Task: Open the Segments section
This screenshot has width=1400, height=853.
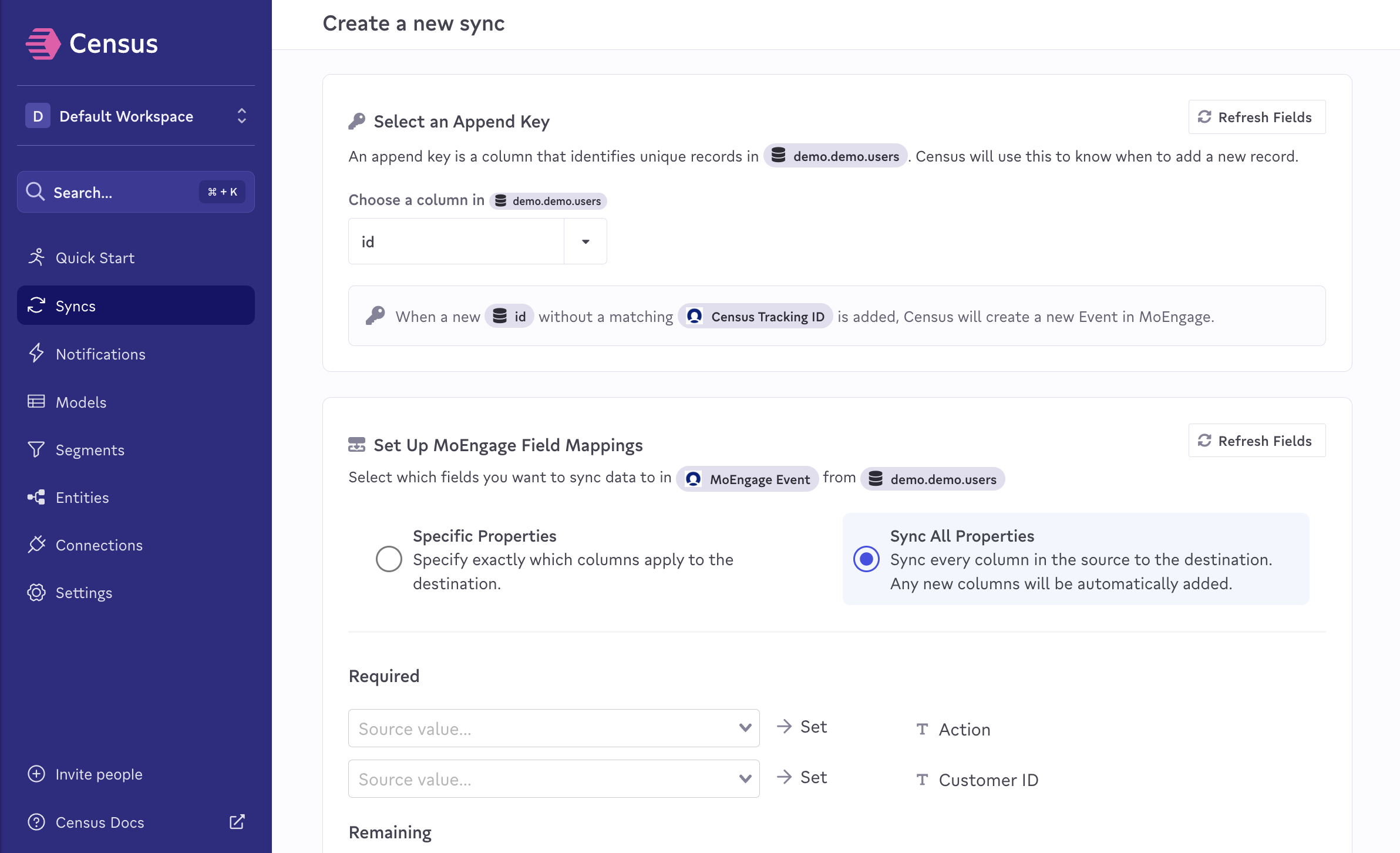Action: coord(90,449)
